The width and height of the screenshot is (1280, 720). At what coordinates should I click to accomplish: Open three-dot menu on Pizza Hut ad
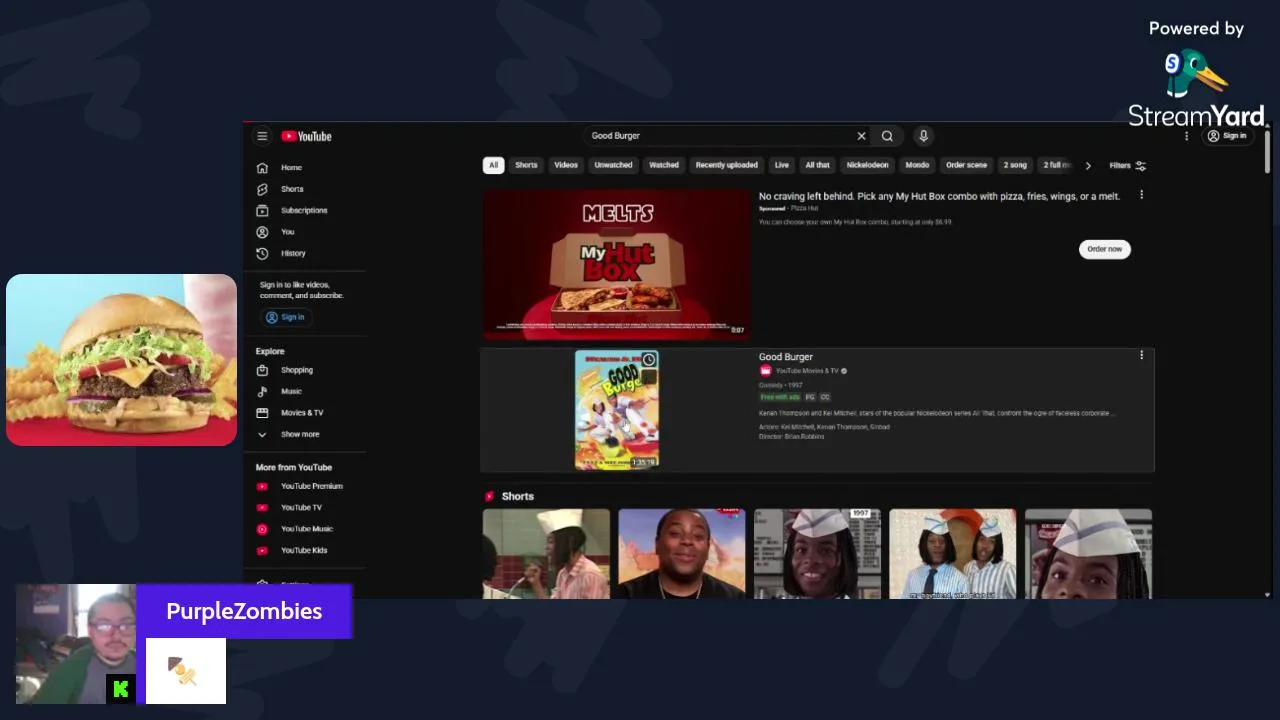pos(1141,195)
